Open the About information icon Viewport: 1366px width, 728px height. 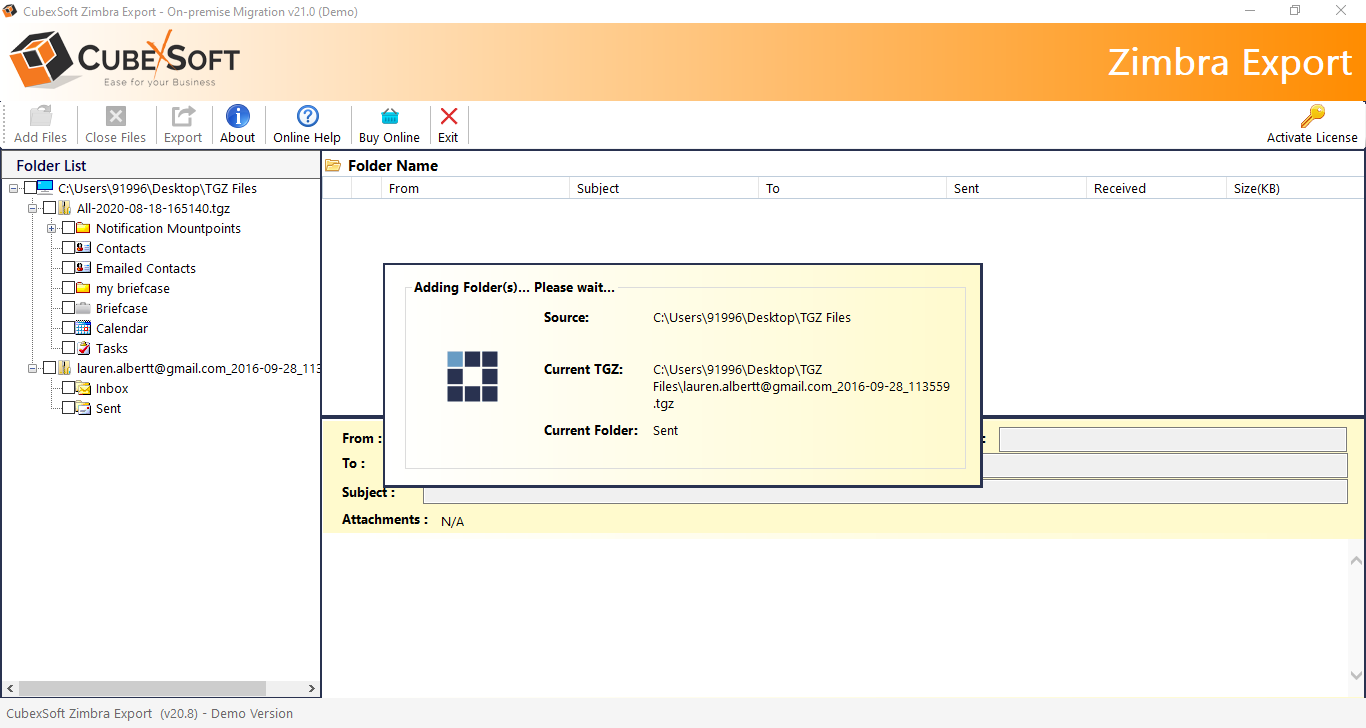coord(237,124)
